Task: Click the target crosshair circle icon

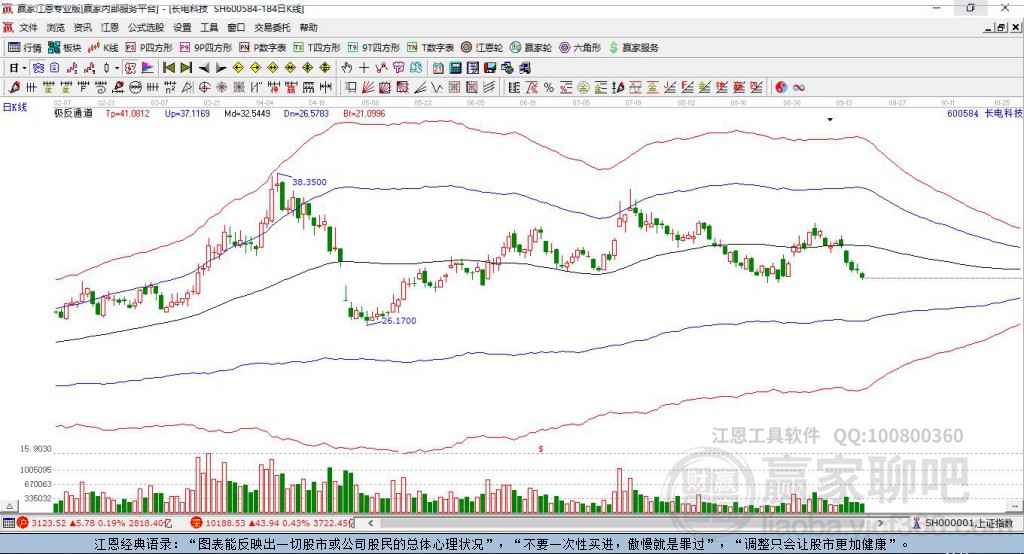Action: [204, 87]
